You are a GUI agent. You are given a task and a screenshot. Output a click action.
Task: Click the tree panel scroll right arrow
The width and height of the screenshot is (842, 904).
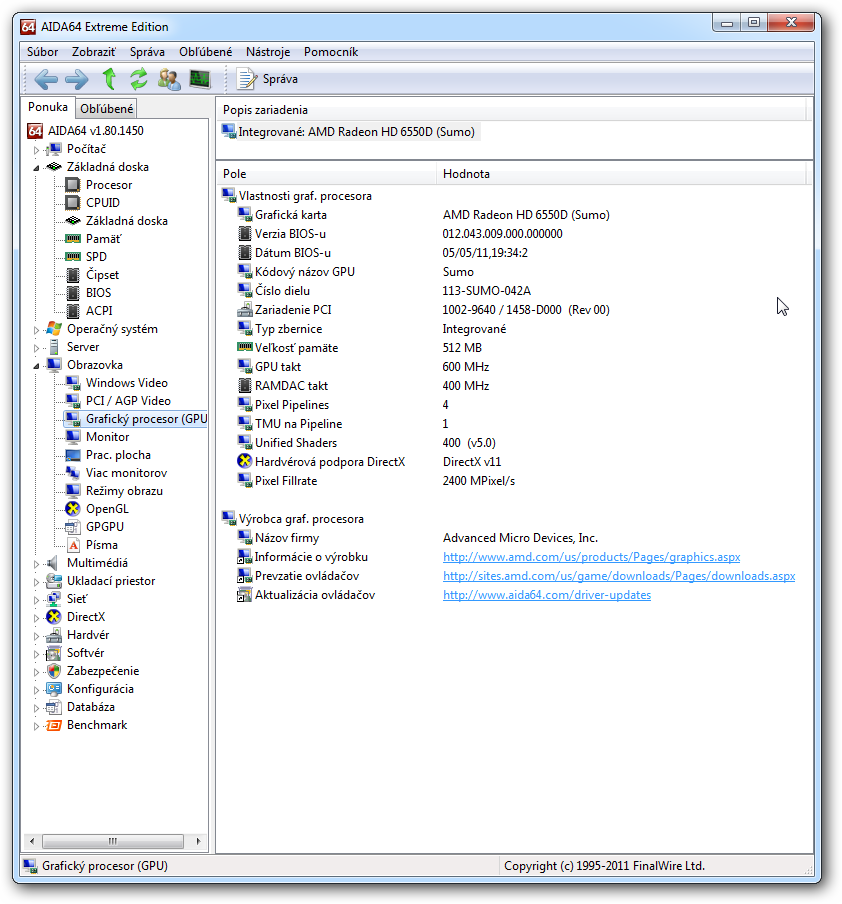point(199,841)
